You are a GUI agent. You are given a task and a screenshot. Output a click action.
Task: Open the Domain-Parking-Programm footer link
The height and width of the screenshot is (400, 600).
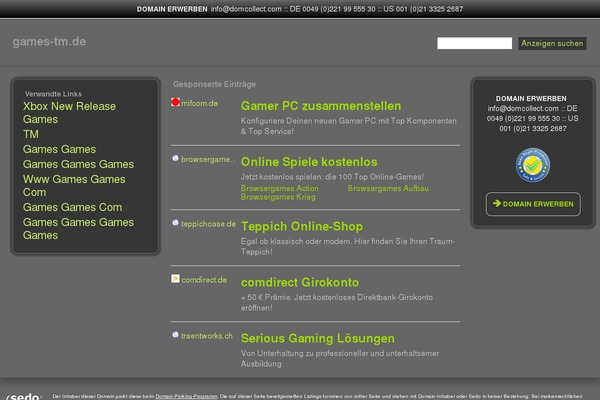point(186,396)
